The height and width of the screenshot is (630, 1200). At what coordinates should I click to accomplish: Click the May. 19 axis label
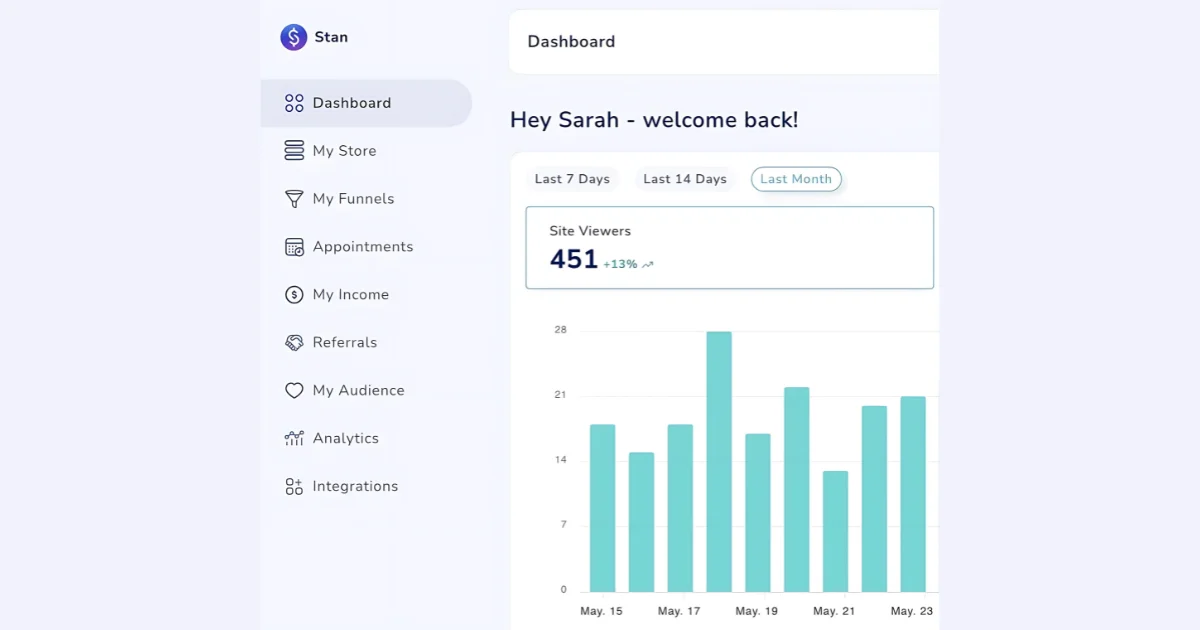(x=757, y=611)
